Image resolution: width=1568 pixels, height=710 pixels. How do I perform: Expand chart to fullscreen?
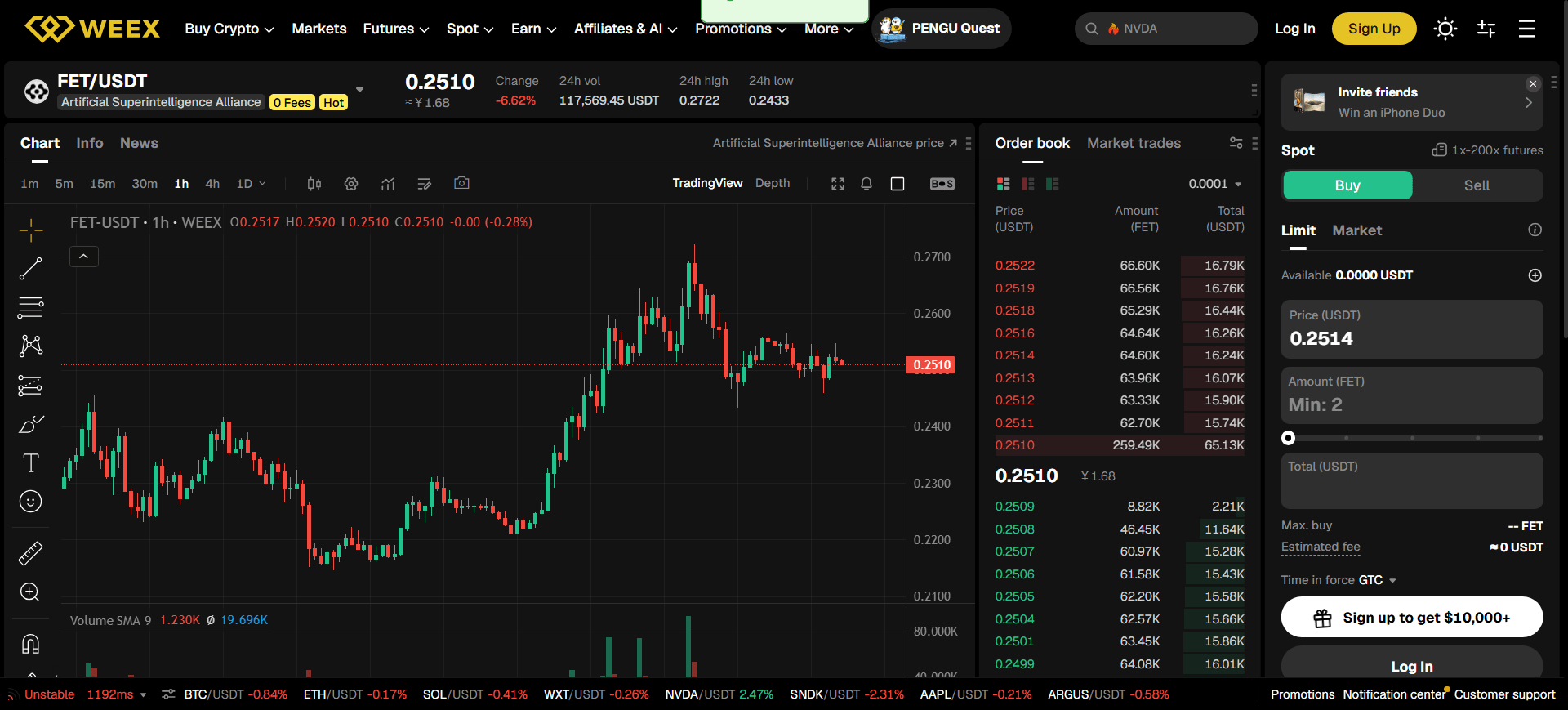(x=838, y=184)
